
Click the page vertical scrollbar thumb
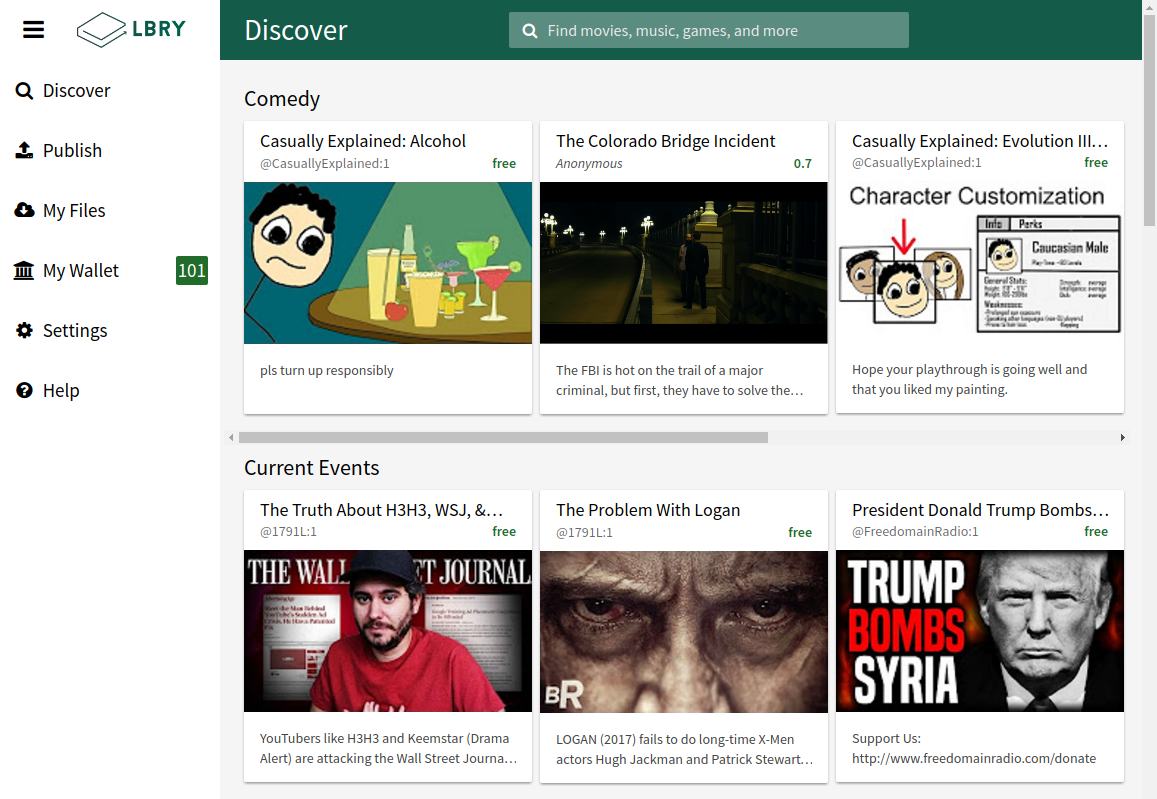(x=1150, y=122)
